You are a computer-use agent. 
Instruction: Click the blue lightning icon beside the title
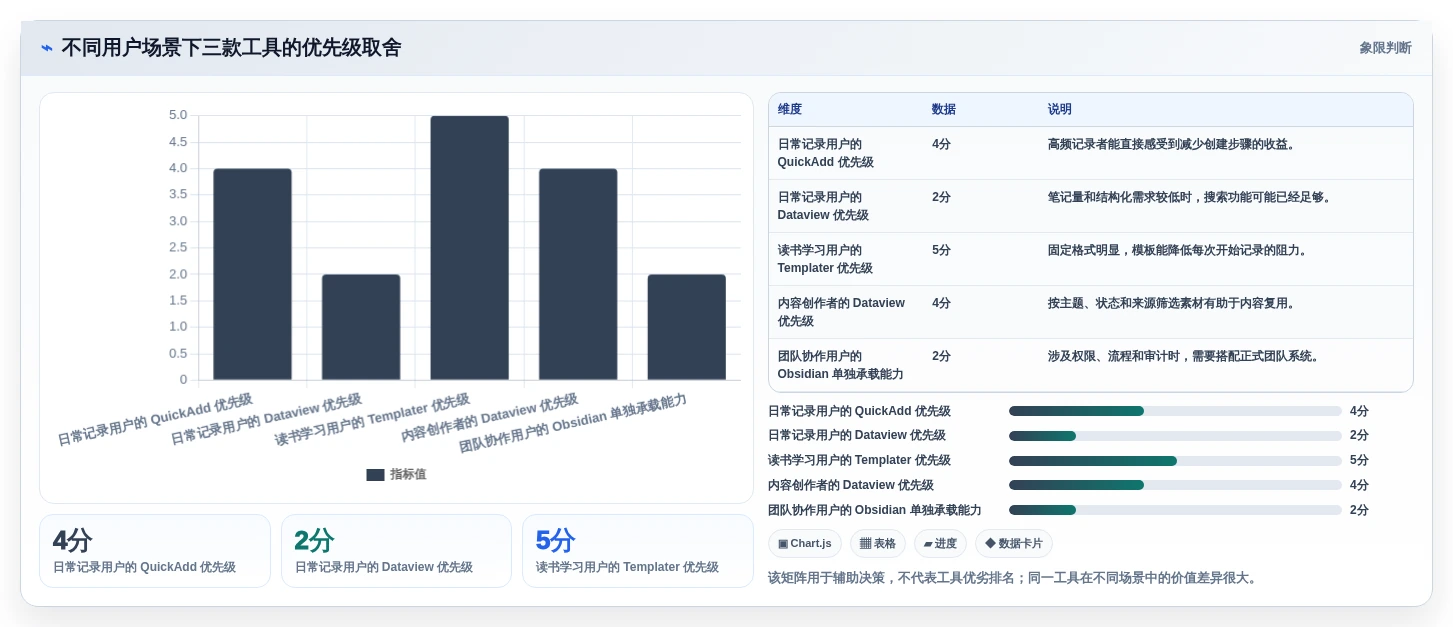46,48
